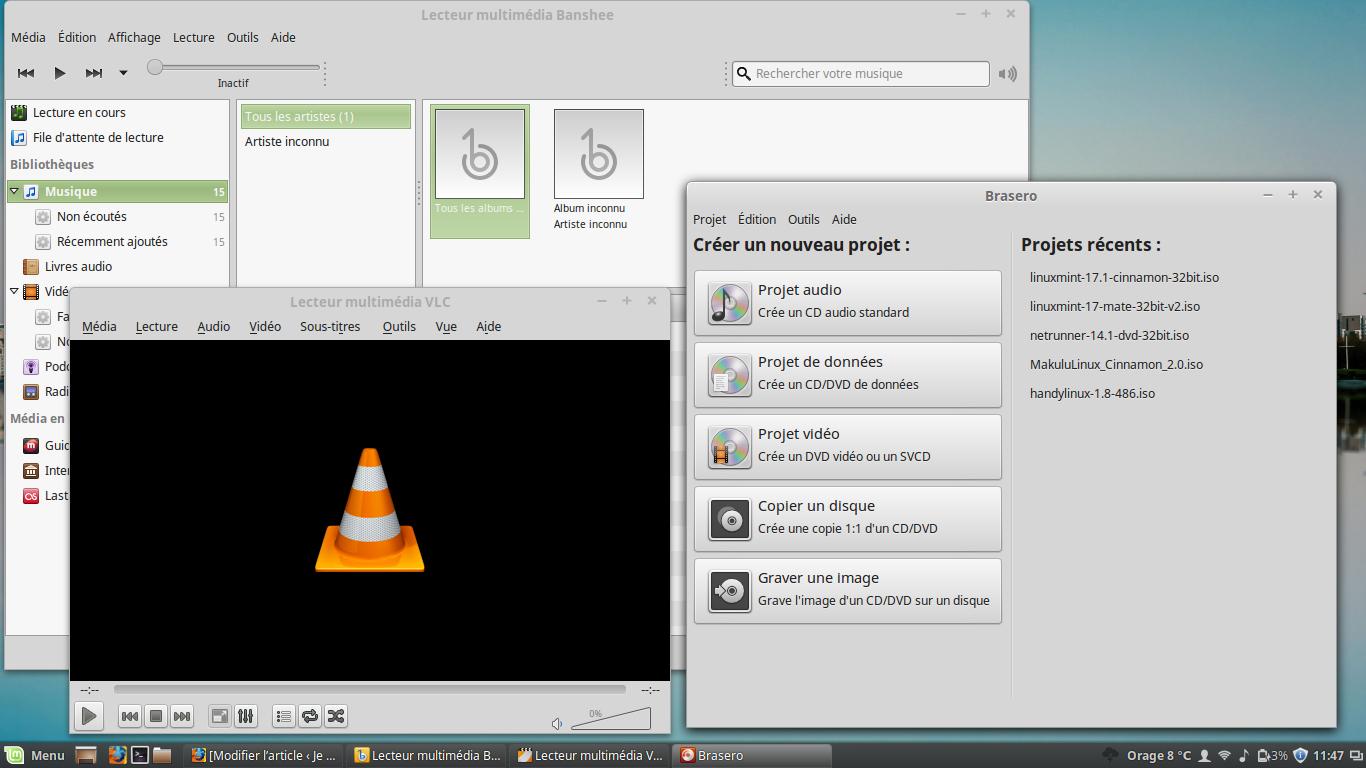Toggle VLC shuffle random mode

336,716
